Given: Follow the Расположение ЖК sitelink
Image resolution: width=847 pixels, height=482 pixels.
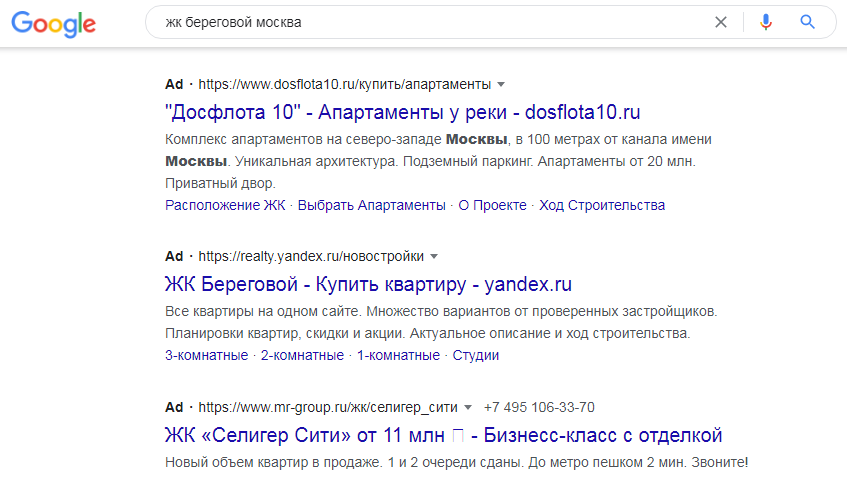Looking at the screenshot, I should 225,205.
